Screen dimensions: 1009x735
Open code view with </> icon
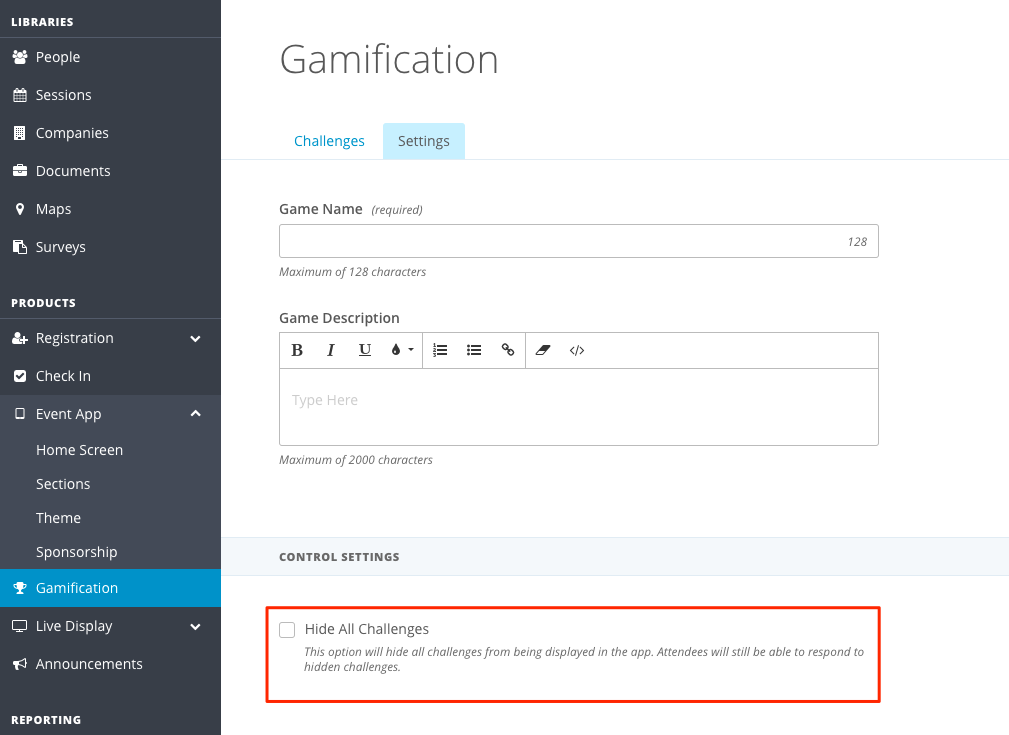[577, 350]
